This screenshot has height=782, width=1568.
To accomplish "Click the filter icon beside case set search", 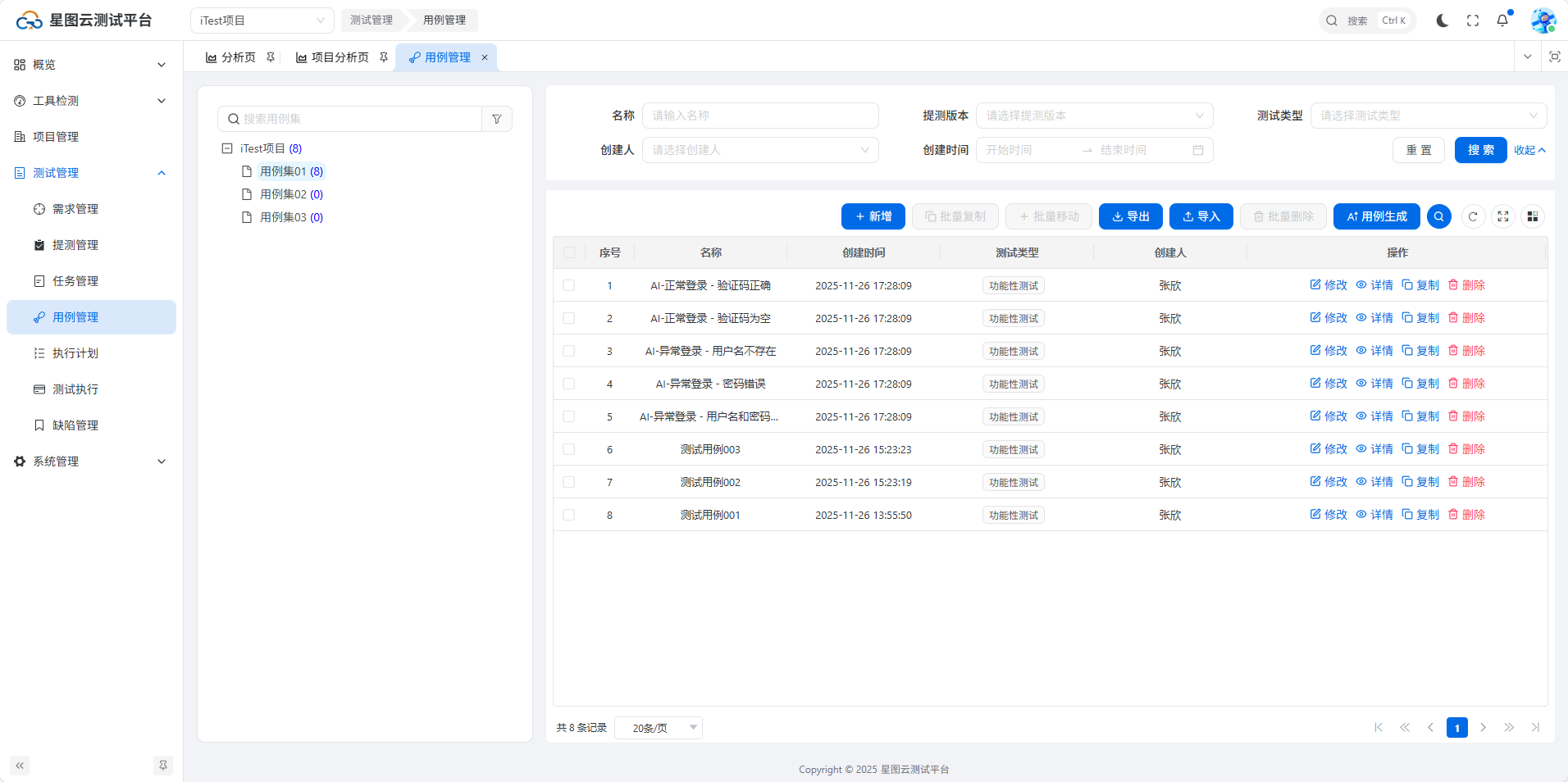I will click(x=497, y=119).
